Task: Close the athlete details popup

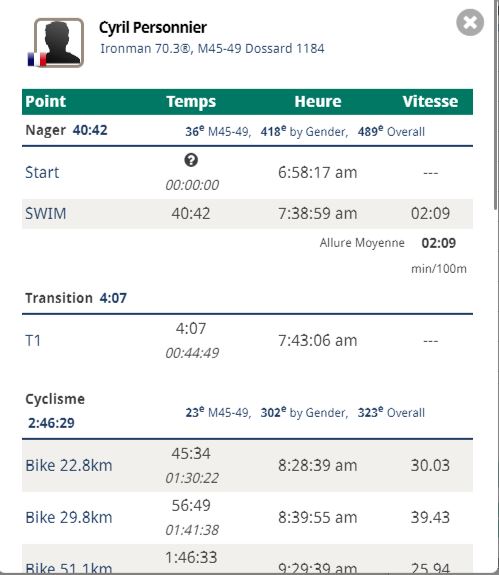Action: coord(470,23)
